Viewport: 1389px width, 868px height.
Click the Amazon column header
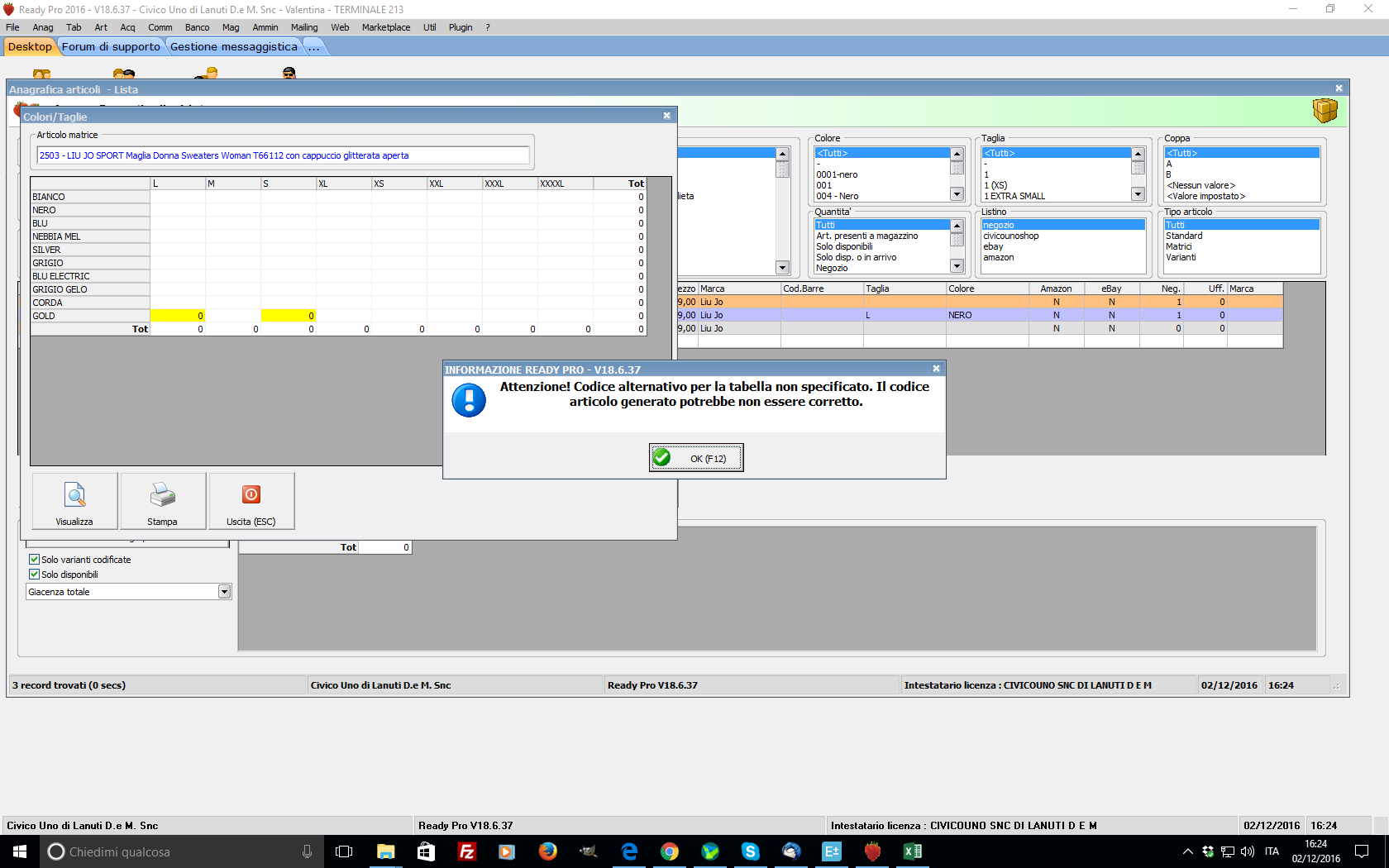1056,289
